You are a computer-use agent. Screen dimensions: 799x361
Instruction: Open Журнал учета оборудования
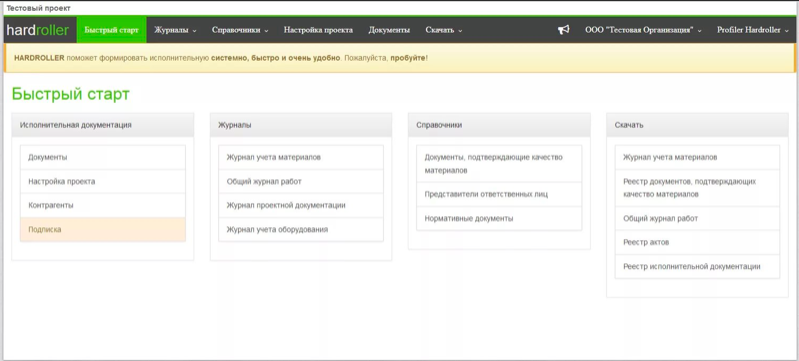pos(301,229)
